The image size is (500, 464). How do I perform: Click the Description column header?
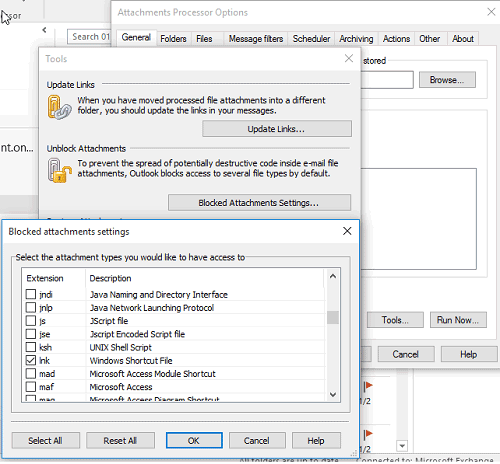tap(204, 278)
